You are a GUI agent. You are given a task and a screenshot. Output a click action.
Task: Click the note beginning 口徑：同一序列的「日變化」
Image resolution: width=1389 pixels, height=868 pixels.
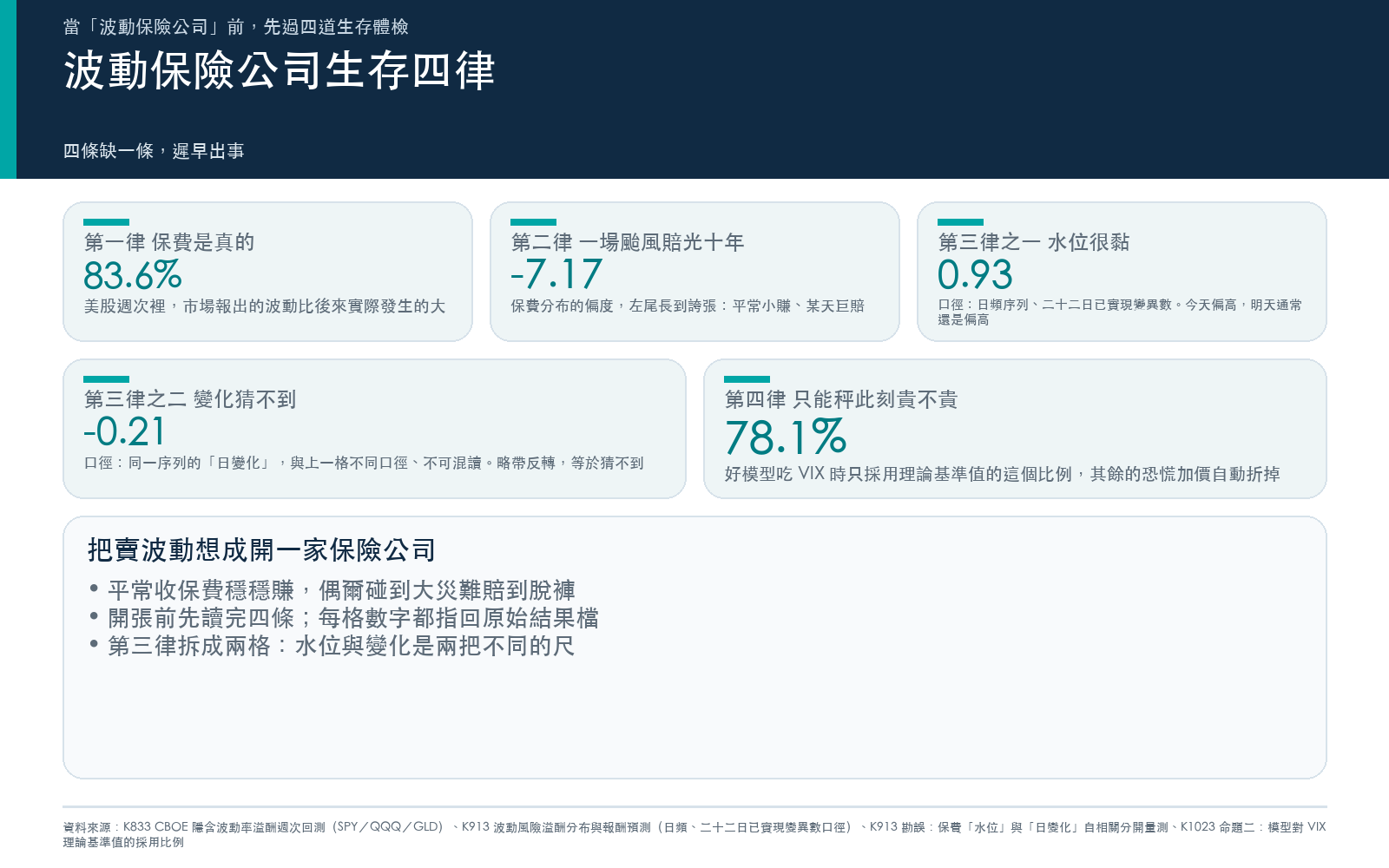tap(364, 464)
